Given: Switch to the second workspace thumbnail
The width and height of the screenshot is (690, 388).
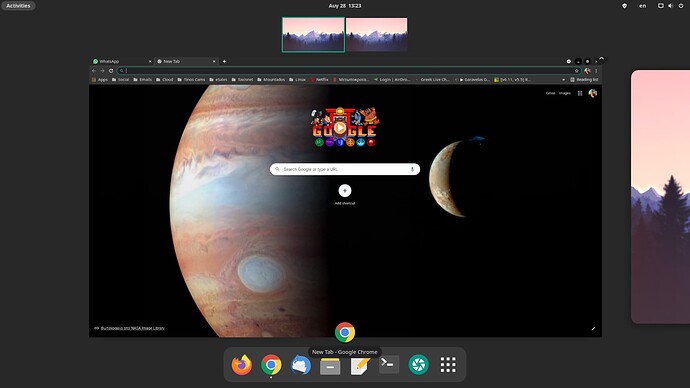Looking at the screenshot, I should [377, 35].
